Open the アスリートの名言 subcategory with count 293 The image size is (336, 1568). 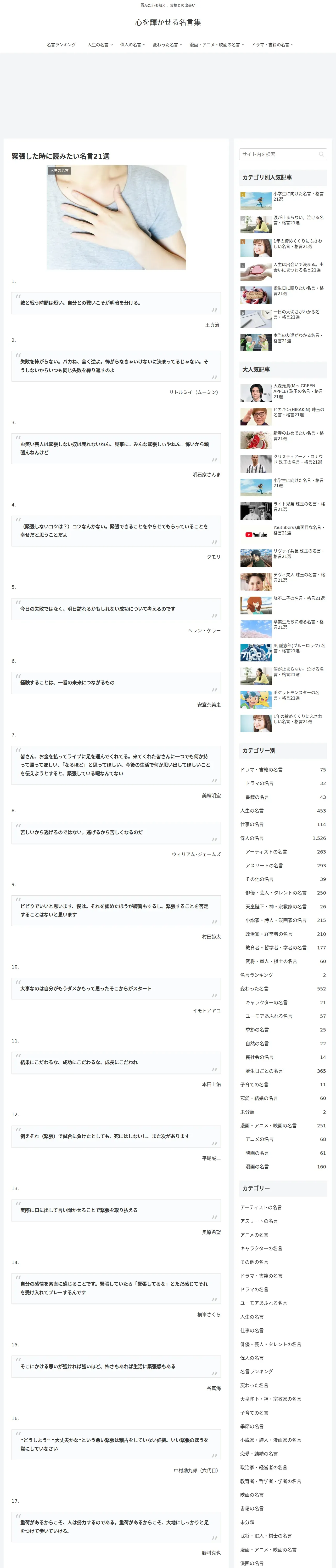(x=285, y=866)
